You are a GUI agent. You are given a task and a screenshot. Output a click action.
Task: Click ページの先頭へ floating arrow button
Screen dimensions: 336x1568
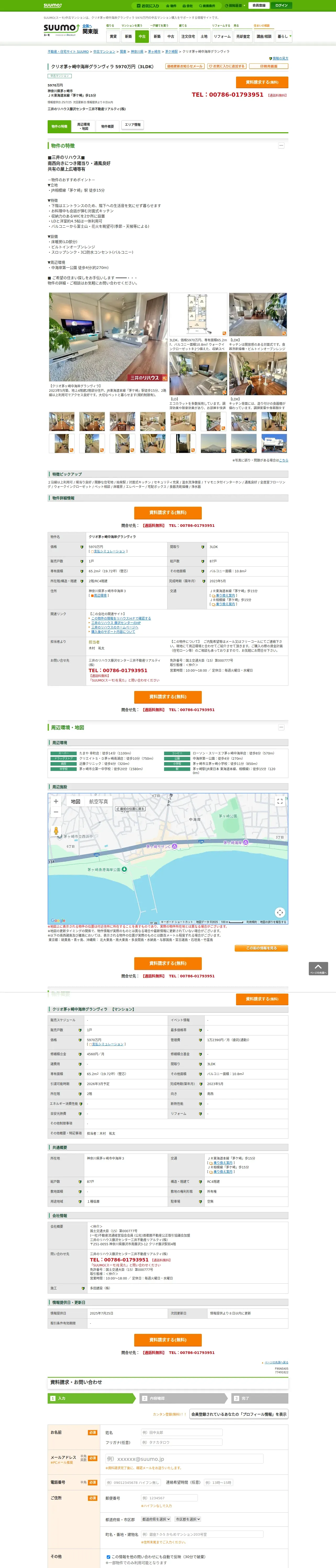coord(318,969)
